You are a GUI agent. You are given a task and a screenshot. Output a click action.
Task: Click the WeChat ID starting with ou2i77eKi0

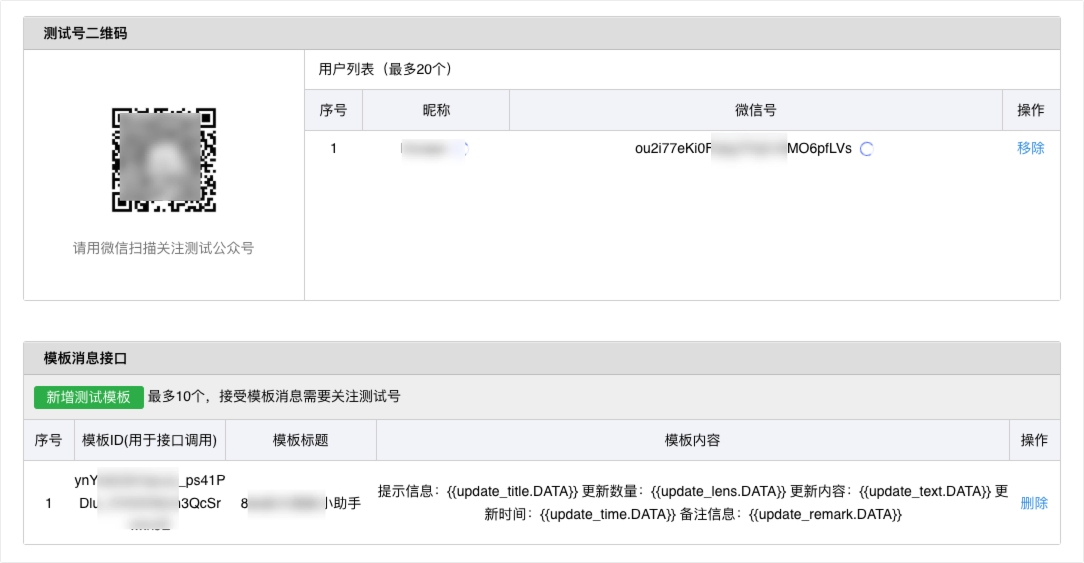(x=743, y=149)
